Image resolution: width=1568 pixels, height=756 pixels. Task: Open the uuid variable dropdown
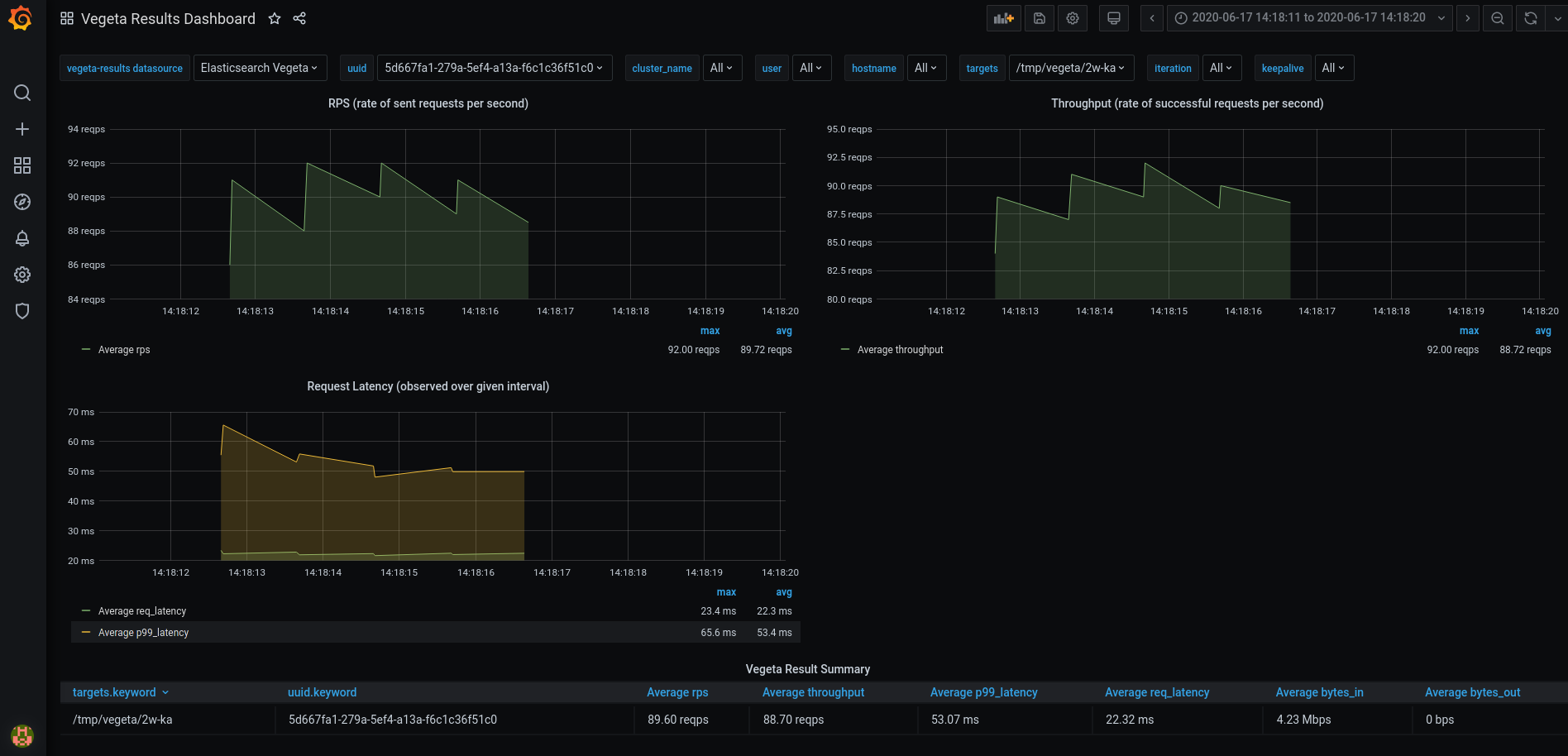pyautogui.click(x=495, y=68)
